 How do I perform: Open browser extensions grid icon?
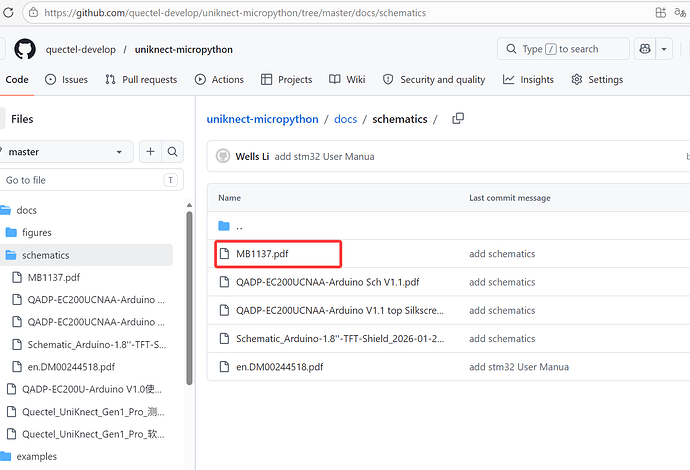[661, 12]
